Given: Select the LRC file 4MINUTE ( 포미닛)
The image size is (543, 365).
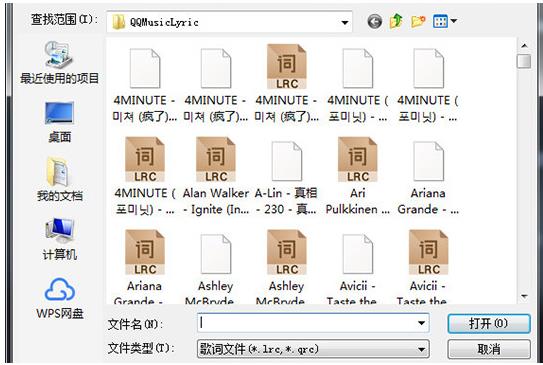Looking at the screenshot, I should click(145, 177).
